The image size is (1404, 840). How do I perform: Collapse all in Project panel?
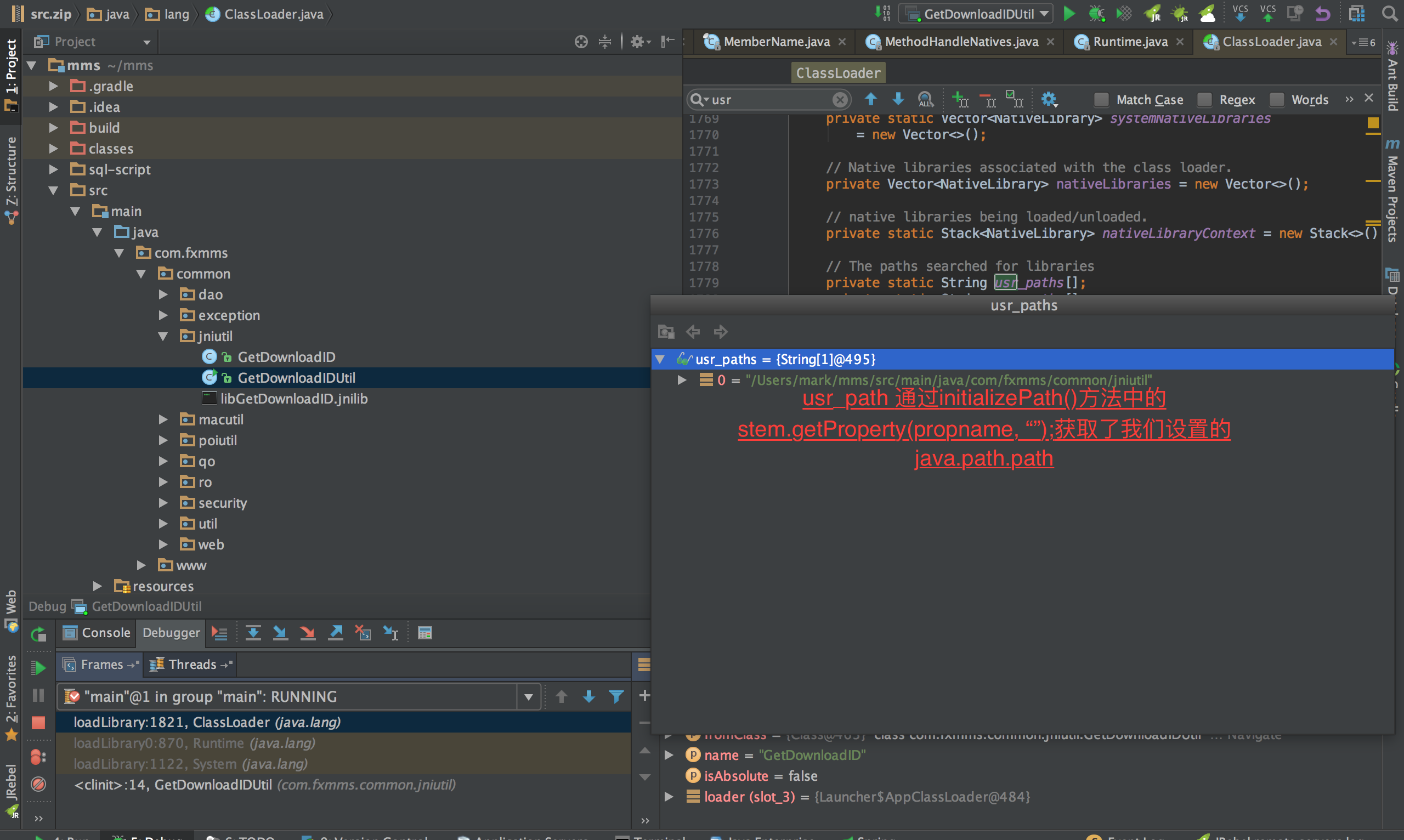pyautogui.click(x=604, y=41)
